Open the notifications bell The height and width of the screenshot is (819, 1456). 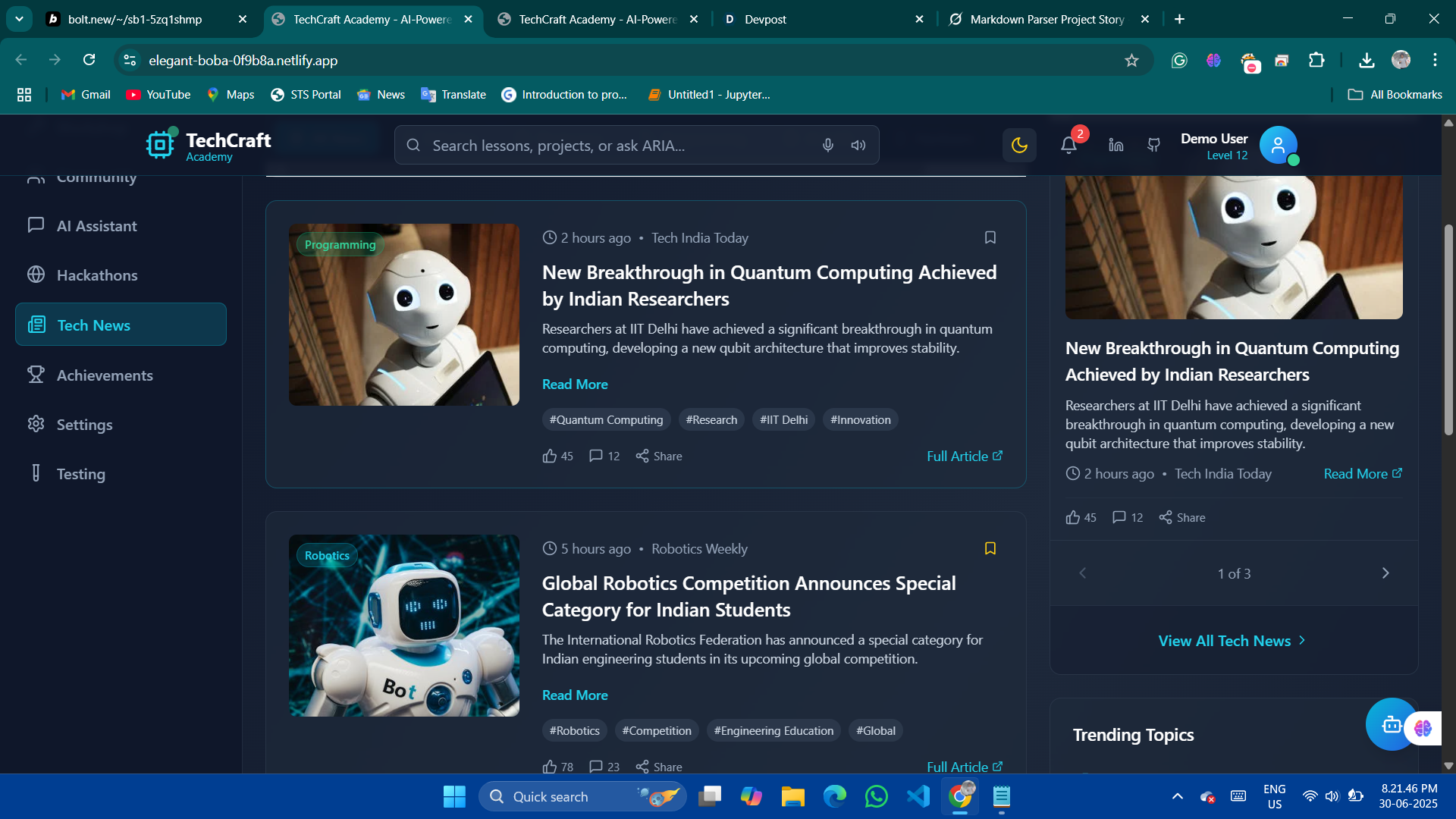tap(1068, 145)
